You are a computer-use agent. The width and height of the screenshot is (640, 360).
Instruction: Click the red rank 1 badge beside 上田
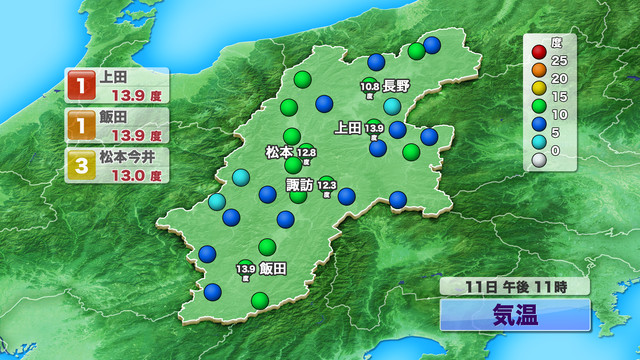pos(82,85)
